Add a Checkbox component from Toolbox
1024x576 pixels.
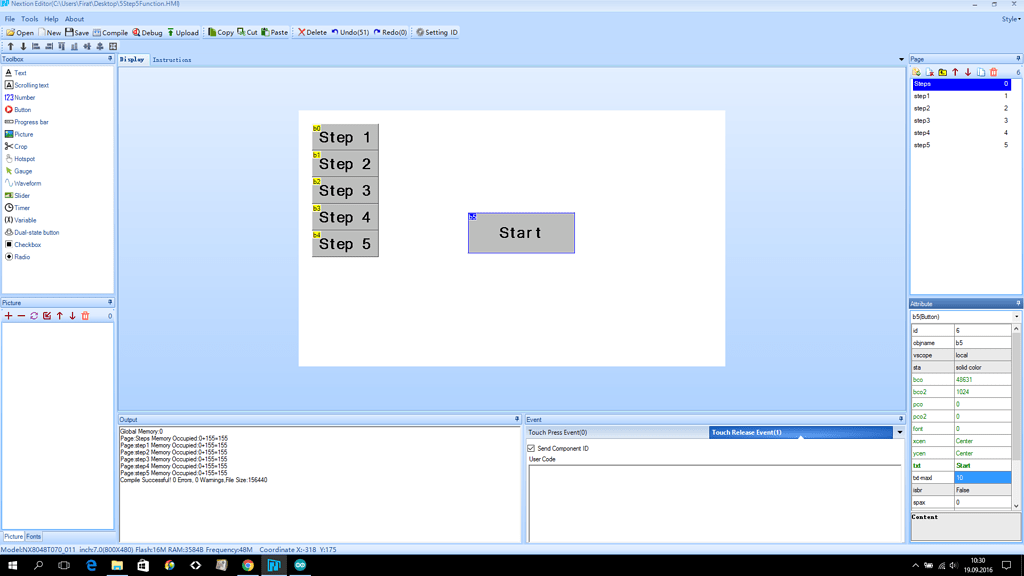point(23,245)
